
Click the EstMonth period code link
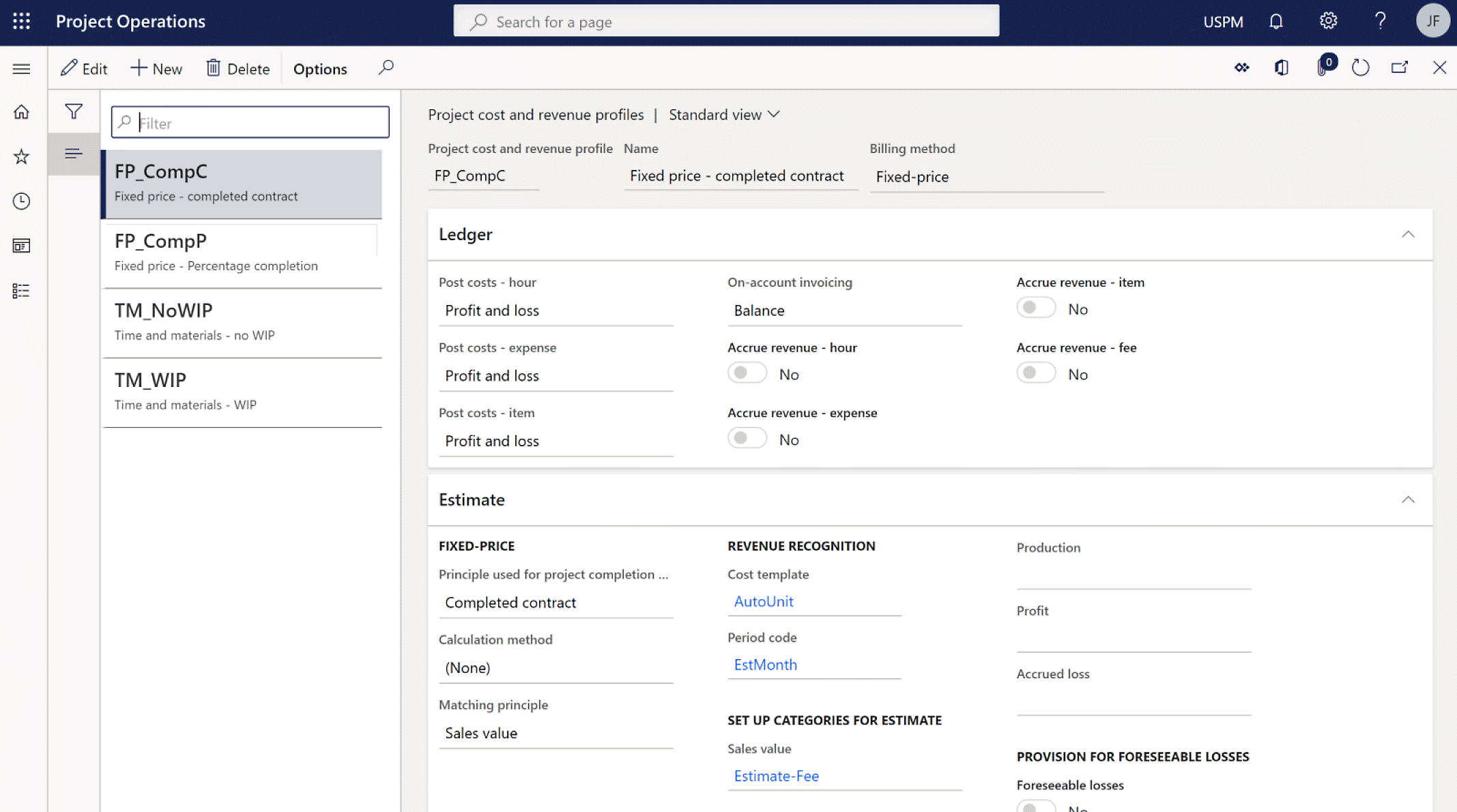click(765, 664)
